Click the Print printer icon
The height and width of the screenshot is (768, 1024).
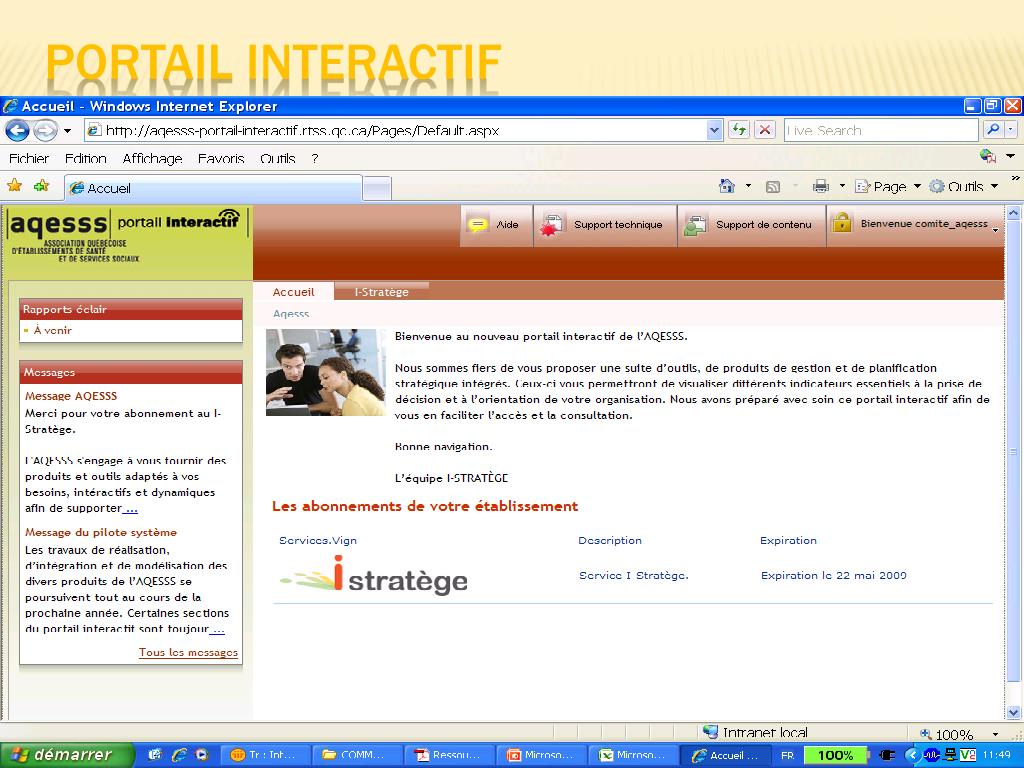(821, 187)
